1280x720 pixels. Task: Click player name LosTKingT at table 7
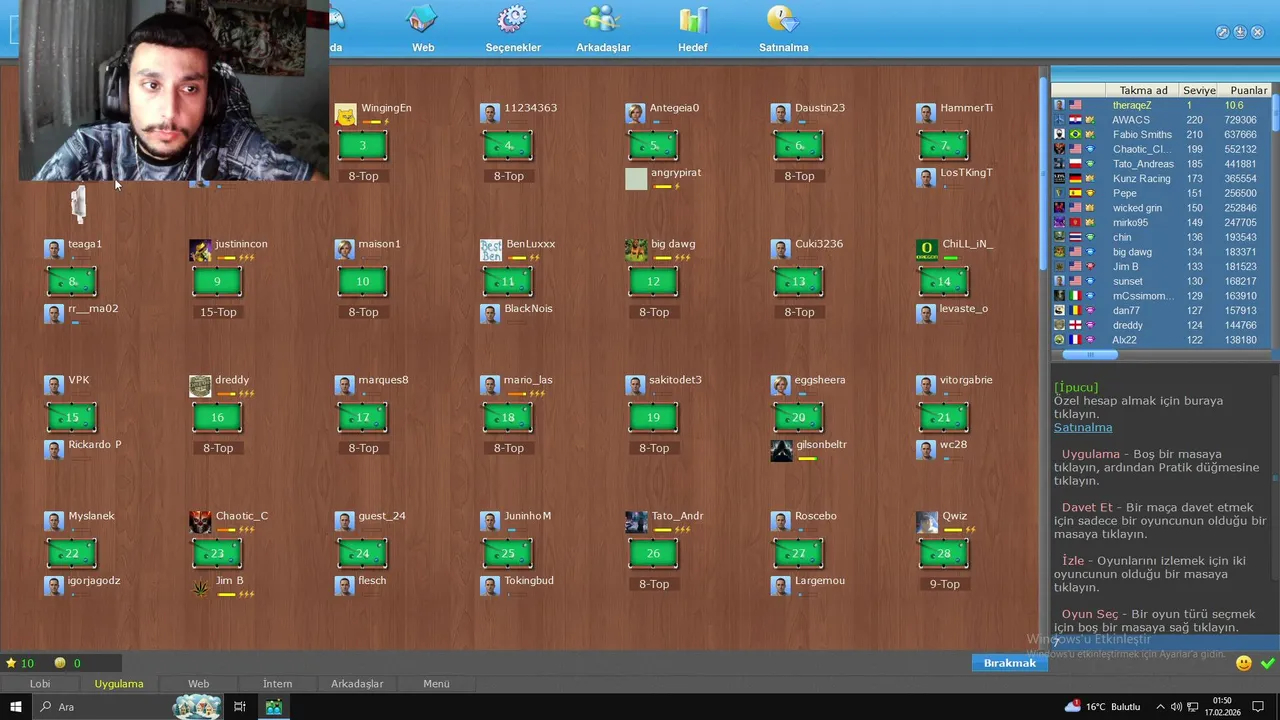point(966,173)
